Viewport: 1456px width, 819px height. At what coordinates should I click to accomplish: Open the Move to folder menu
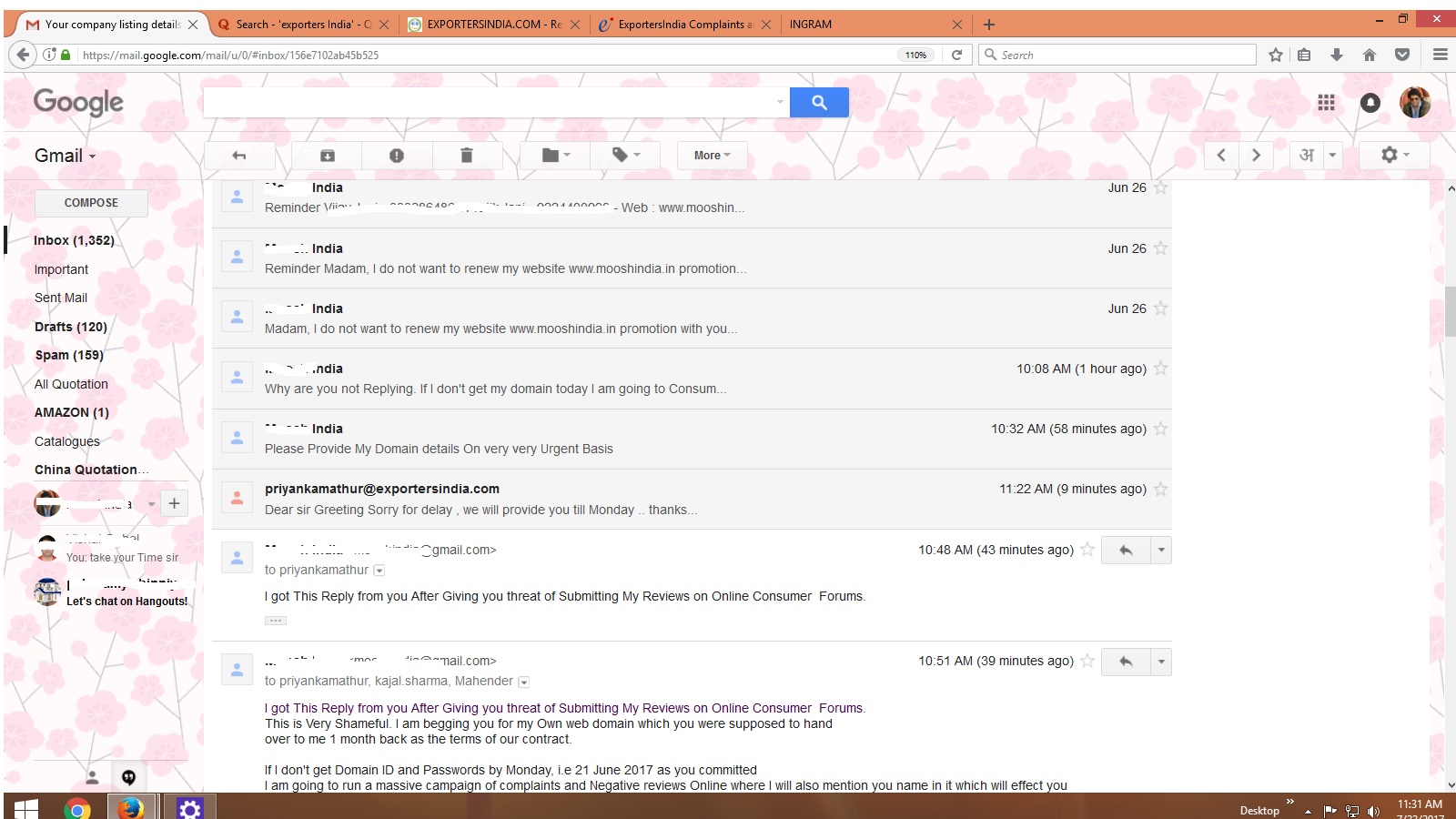[555, 156]
